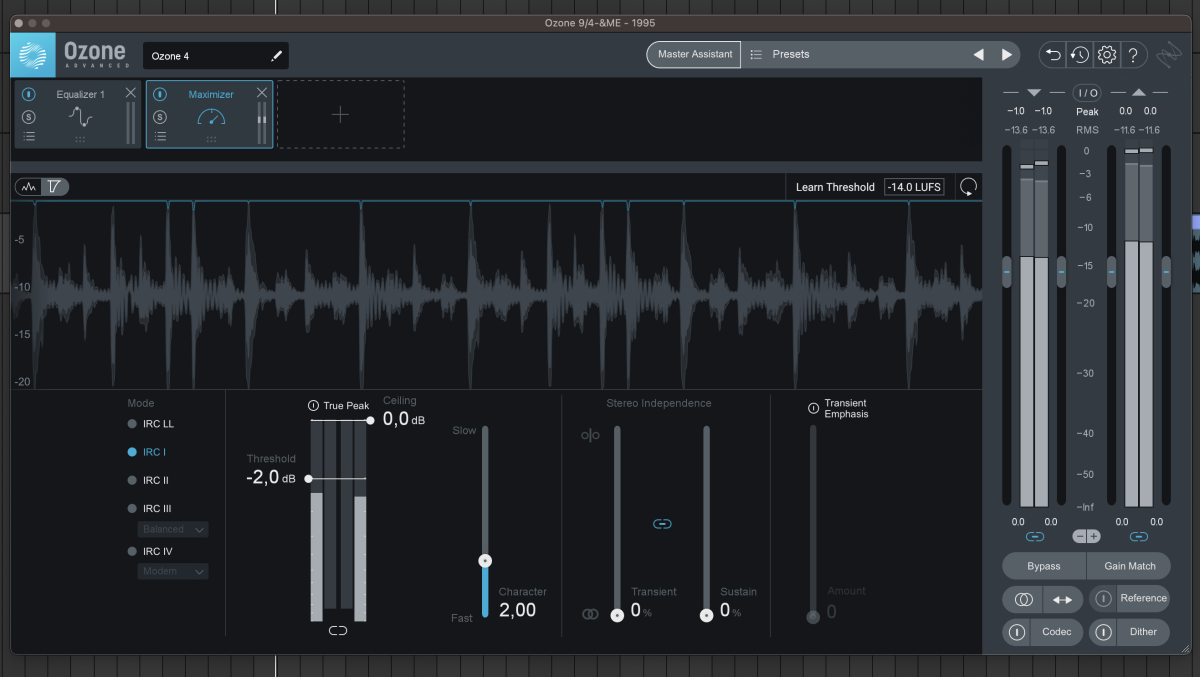Solo the Equalizer 1 module

[x=29, y=117]
